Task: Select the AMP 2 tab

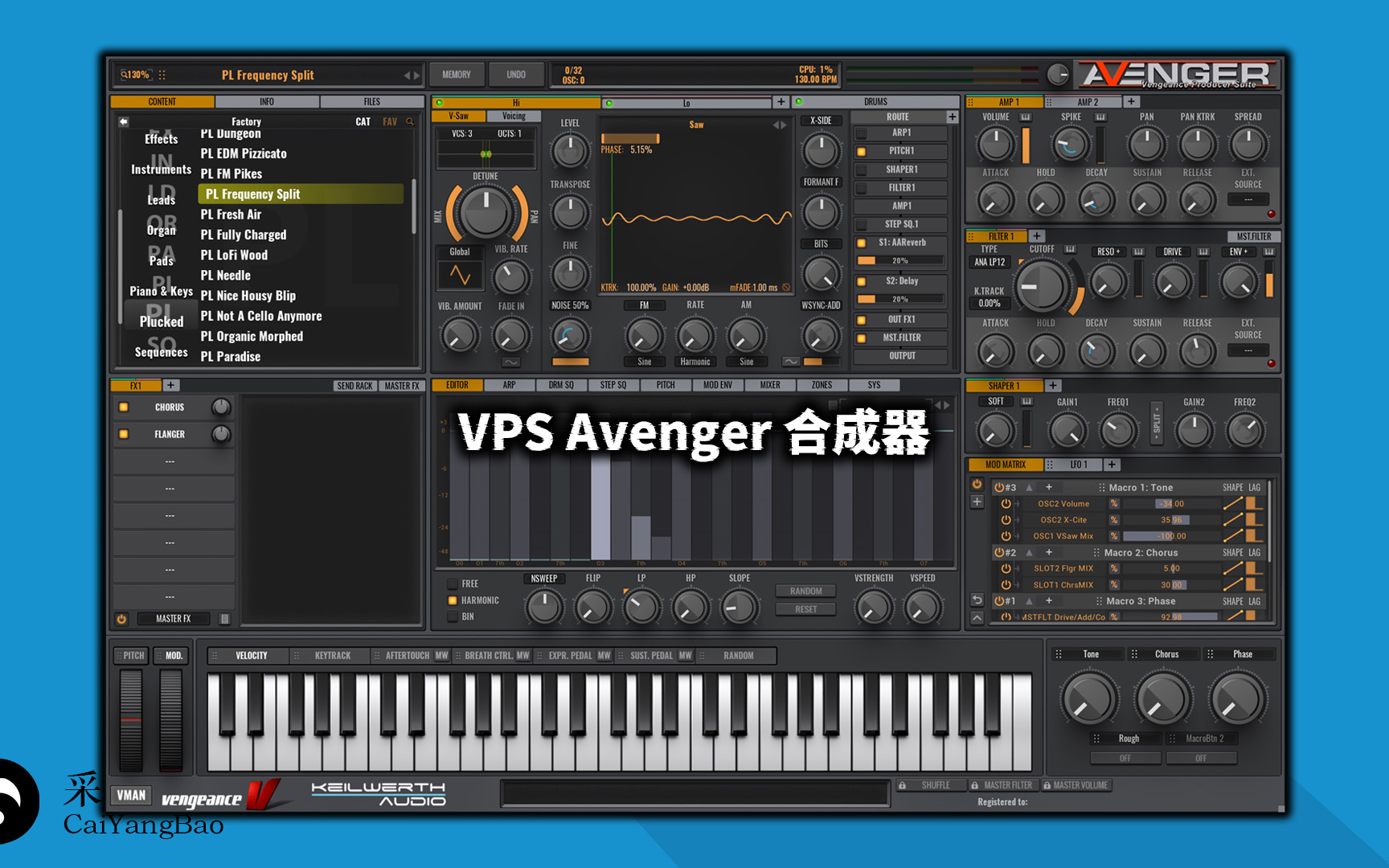Action: coord(1088,102)
